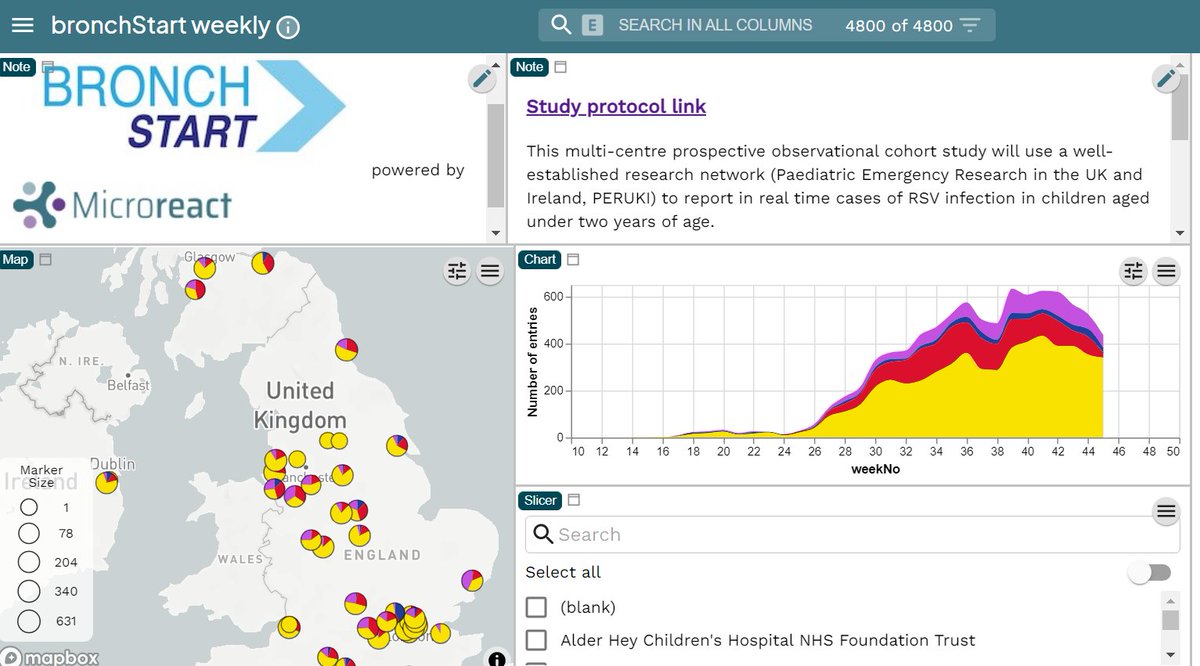Image resolution: width=1200 pixels, height=666 pixels.
Task: Toggle the Select all switch
Action: pos(1148,572)
